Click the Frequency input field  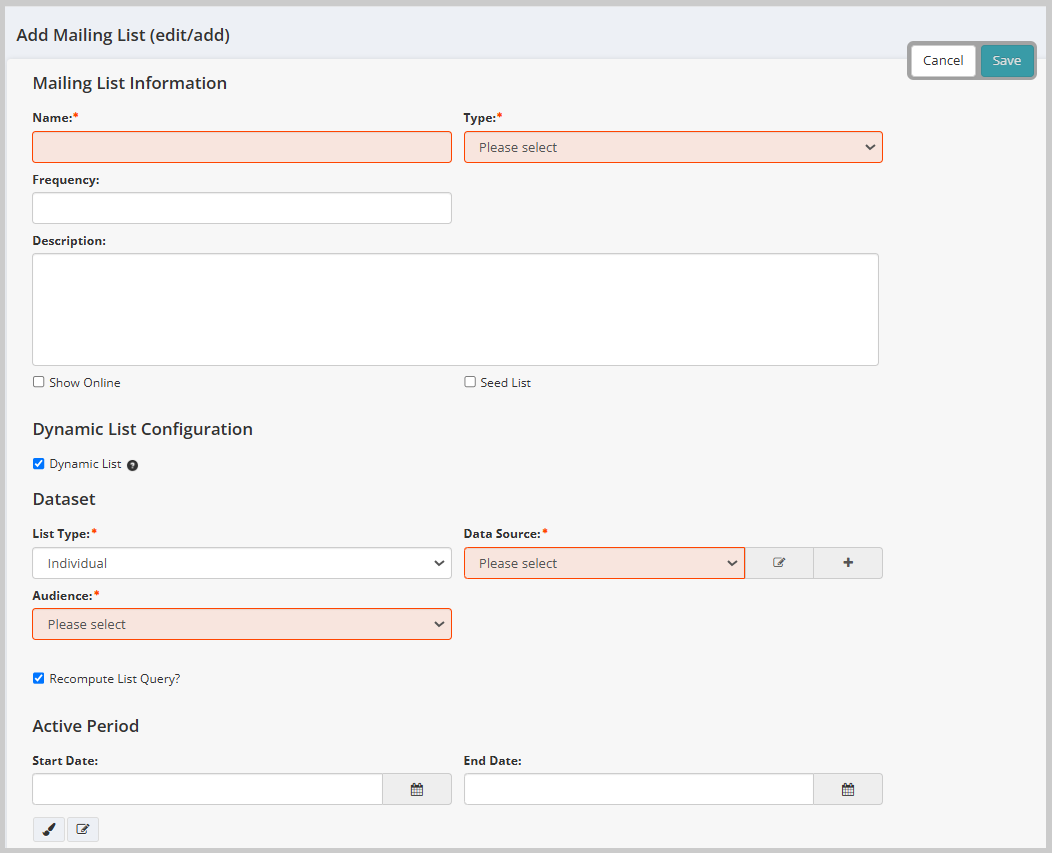click(x=241, y=208)
